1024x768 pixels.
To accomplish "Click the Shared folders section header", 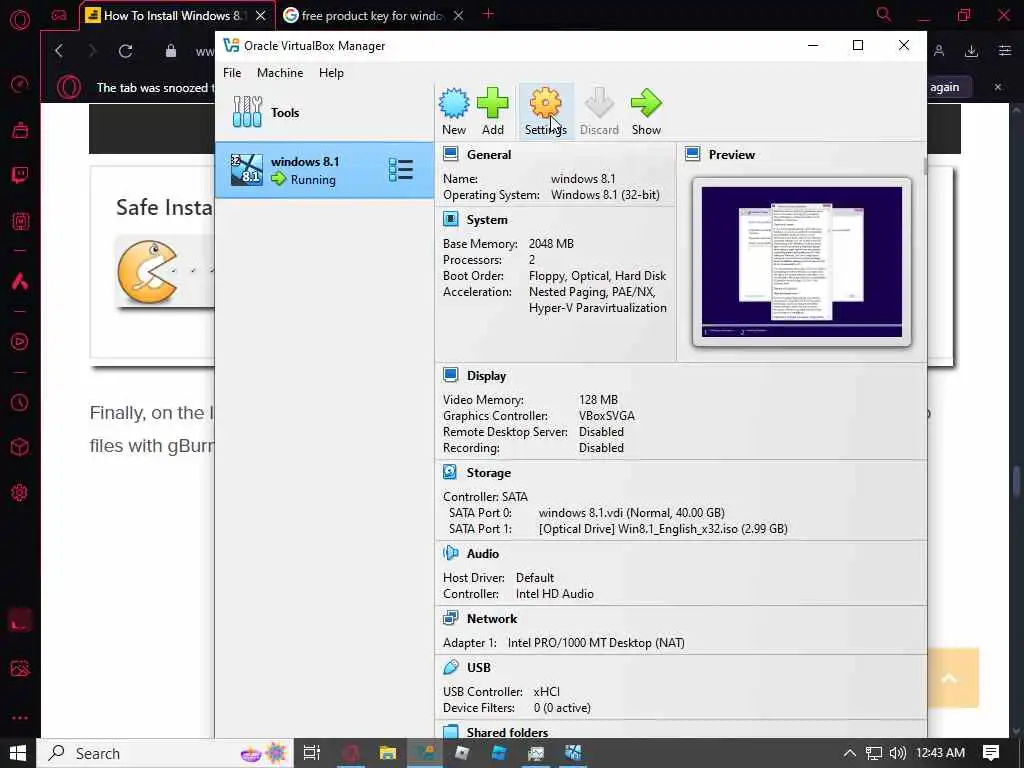I will pos(507,733).
